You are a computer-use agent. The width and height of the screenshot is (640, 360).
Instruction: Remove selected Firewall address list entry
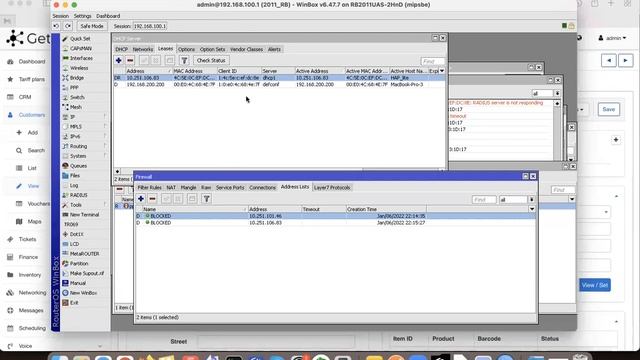pos(152,199)
